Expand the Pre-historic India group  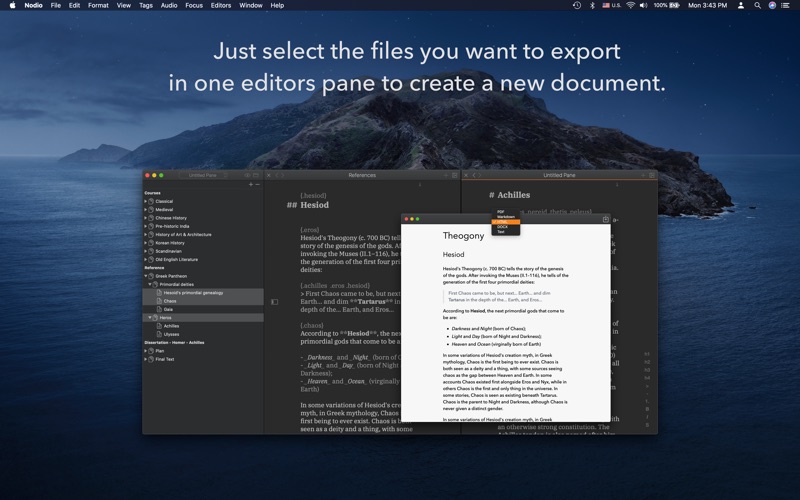click(145, 226)
